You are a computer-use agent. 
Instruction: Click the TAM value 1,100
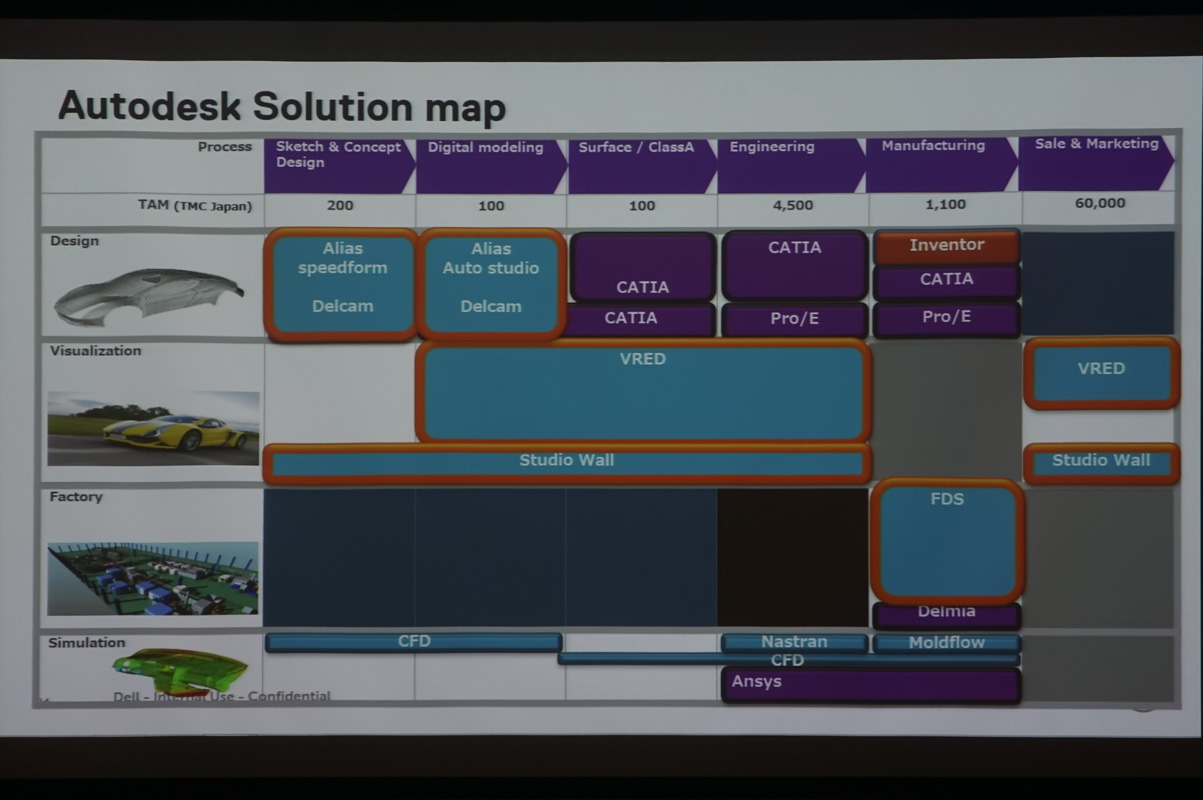pyautogui.click(x=945, y=204)
